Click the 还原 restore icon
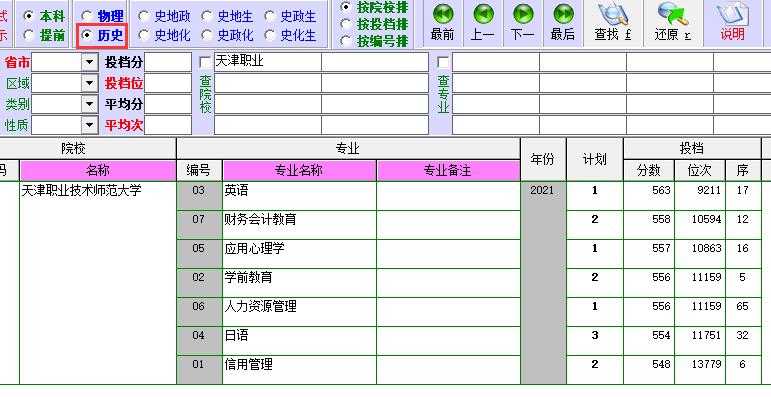The width and height of the screenshot is (771, 397). (x=673, y=23)
